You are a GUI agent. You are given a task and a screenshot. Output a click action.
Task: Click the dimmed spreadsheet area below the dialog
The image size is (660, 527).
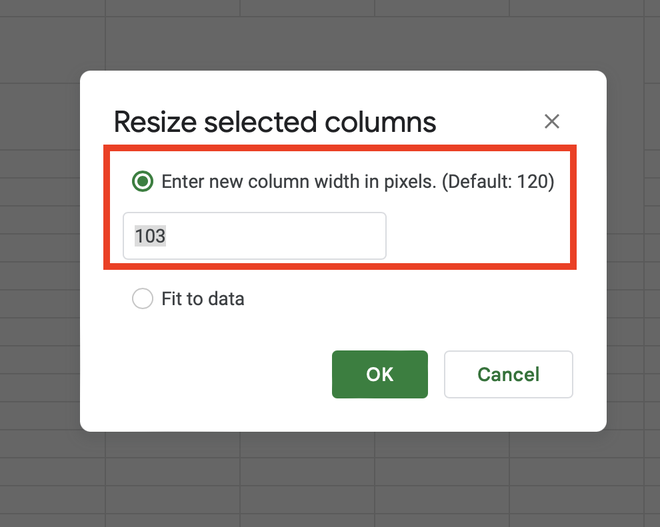(x=330, y=480)
